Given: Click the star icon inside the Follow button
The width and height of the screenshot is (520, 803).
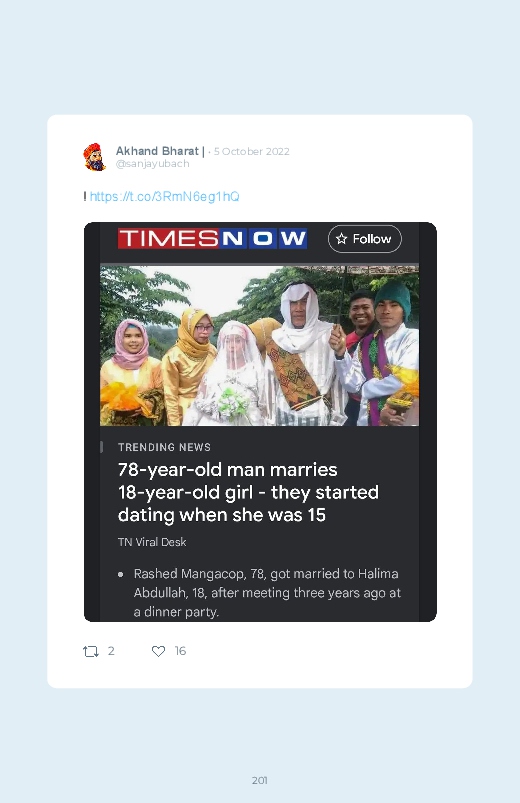Looking at the screenshot, I should point(342,239).
